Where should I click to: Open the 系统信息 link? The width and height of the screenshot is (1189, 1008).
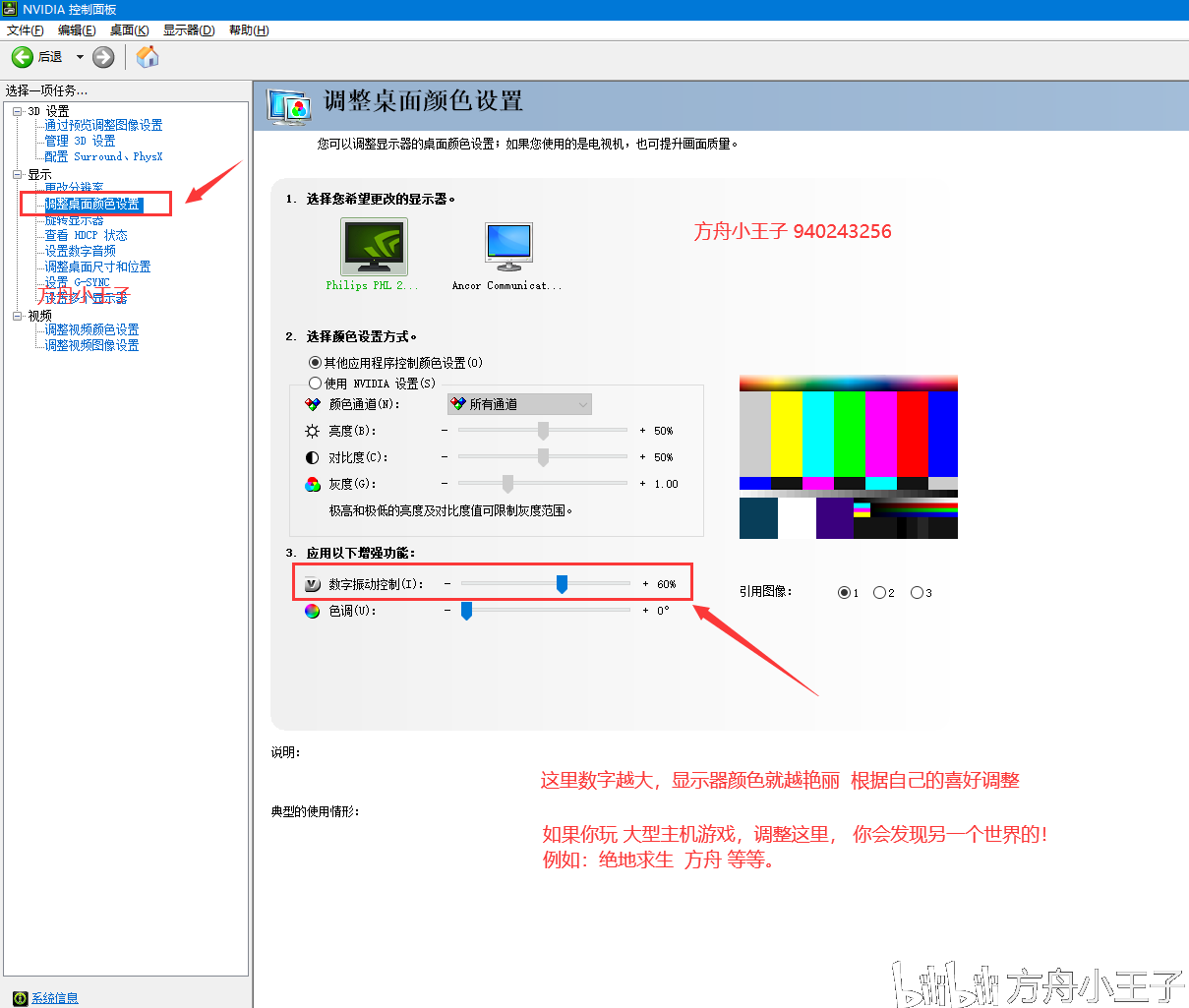(x=54, y=998)
